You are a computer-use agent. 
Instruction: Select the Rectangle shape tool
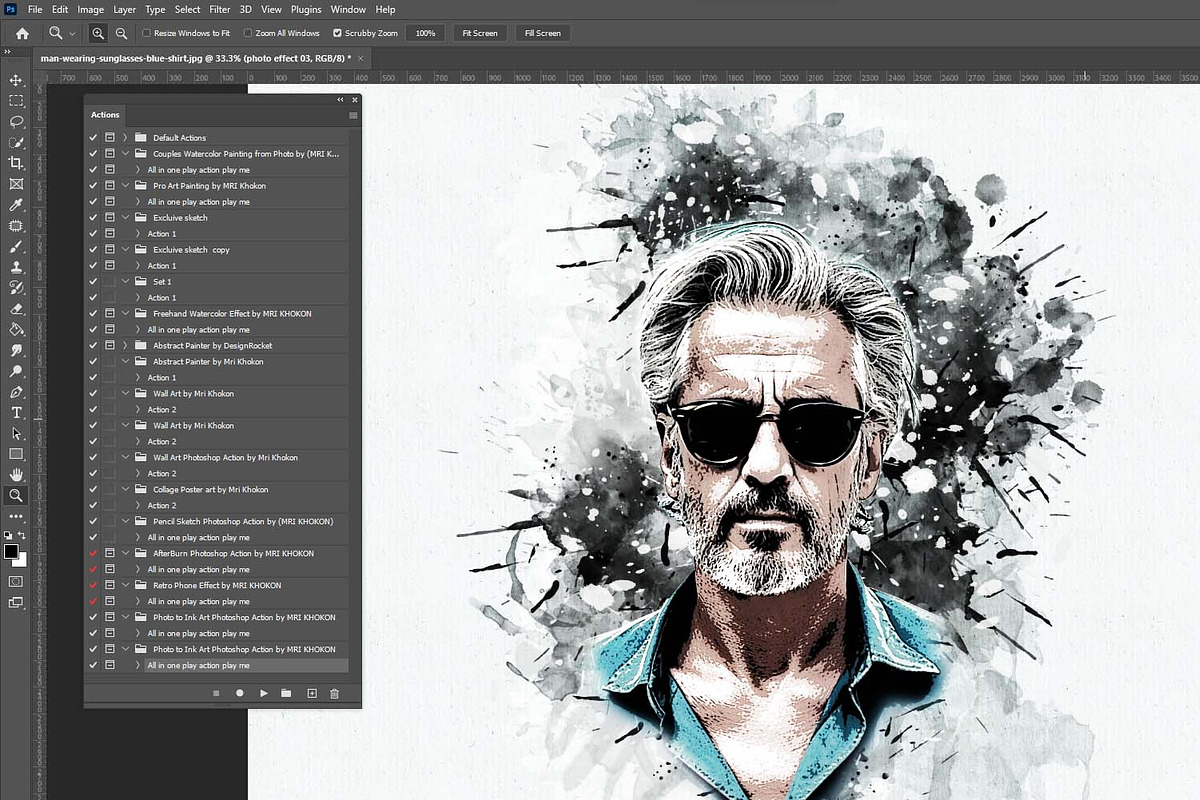pyautogui.click(x=16, y=454)
